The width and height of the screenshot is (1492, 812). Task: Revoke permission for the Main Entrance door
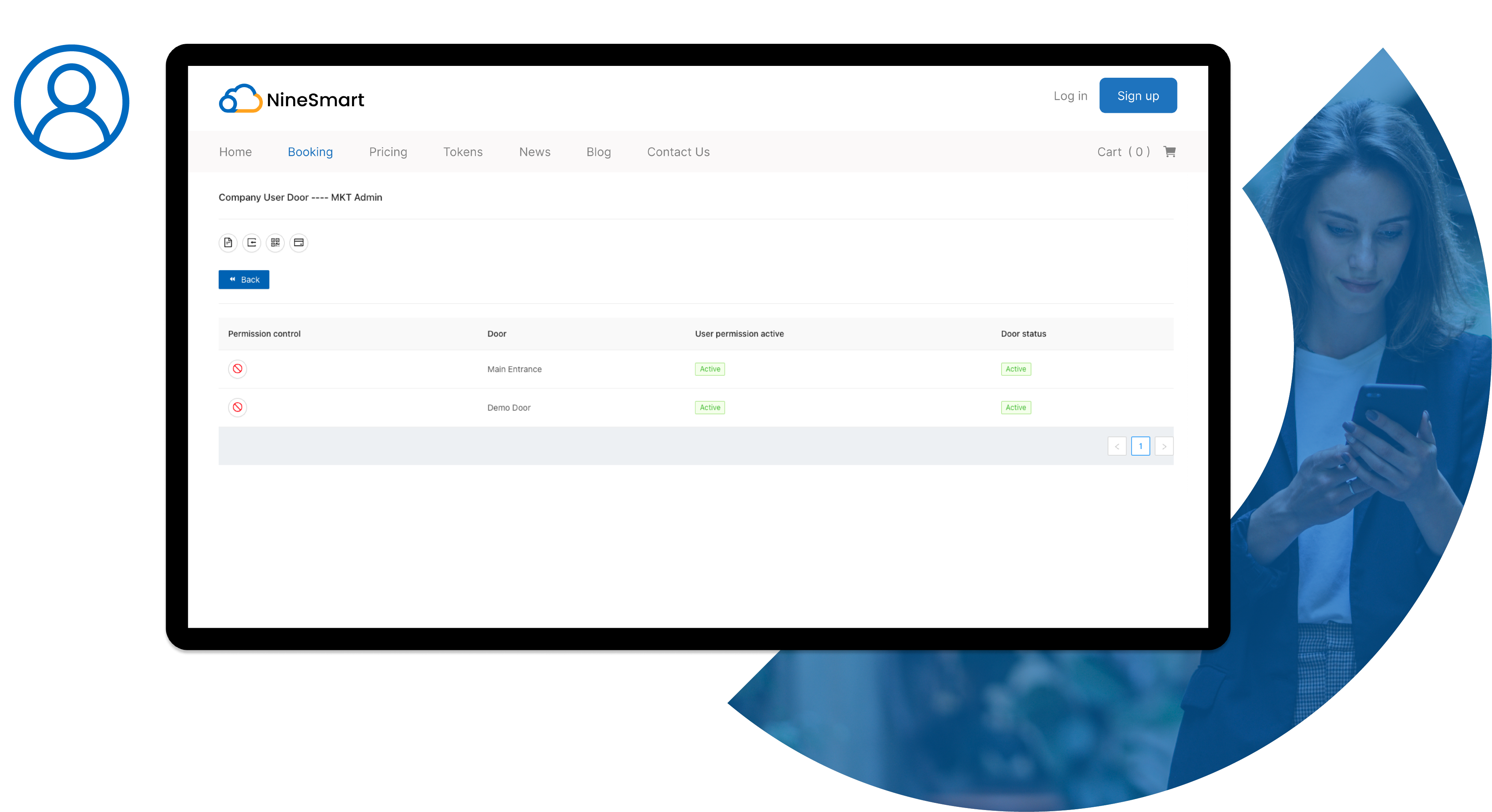click(x=238, y=369)
